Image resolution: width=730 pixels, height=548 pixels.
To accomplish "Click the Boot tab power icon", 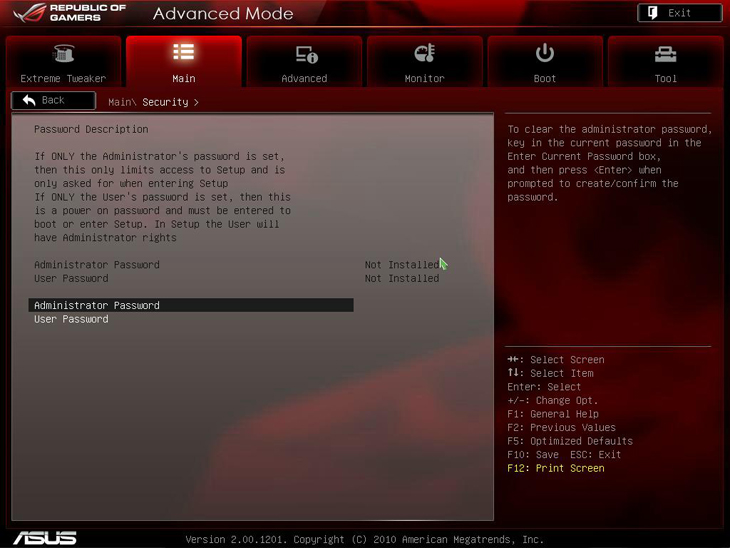I will pos(545,53).
